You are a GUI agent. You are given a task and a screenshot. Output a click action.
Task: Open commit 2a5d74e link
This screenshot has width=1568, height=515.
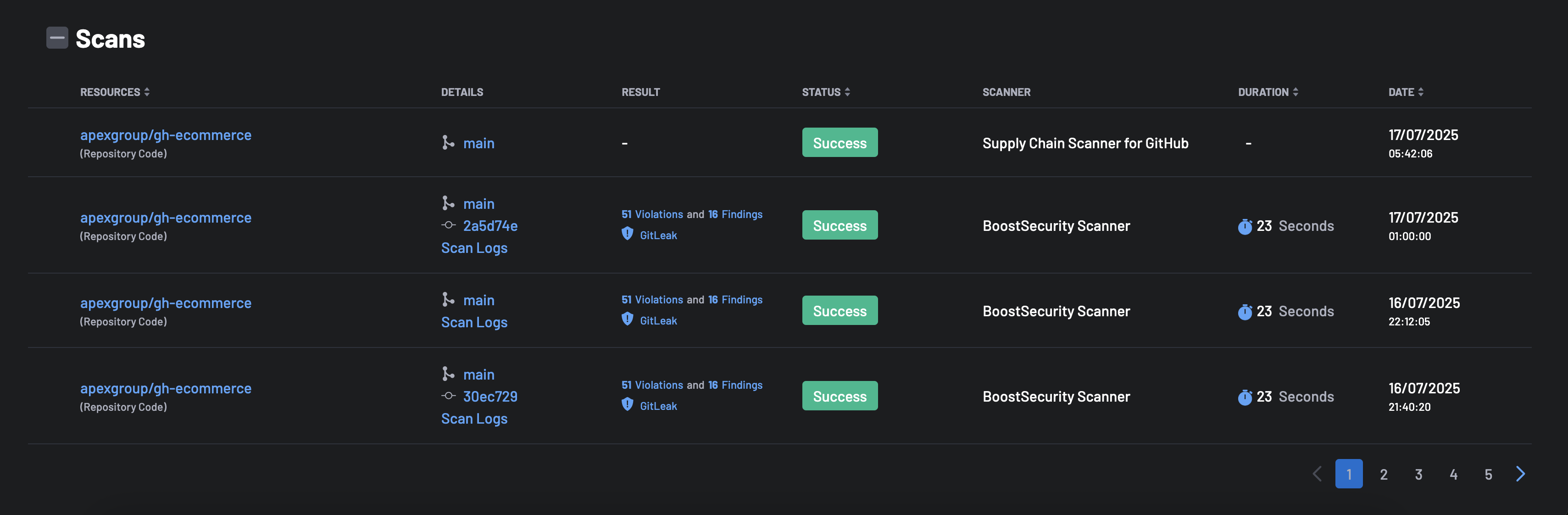(490, 226)
